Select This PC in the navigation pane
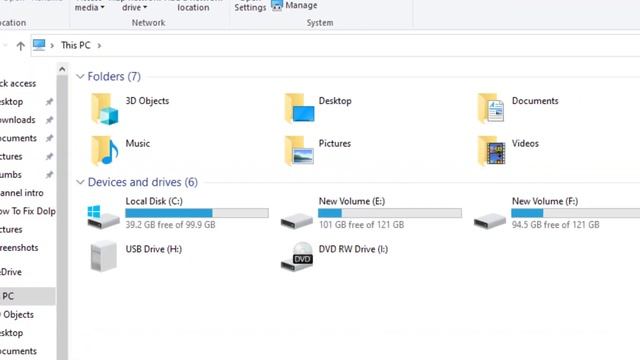Viewport: 640px width, 360px height. pyautogui.click(x=27, y=296)
